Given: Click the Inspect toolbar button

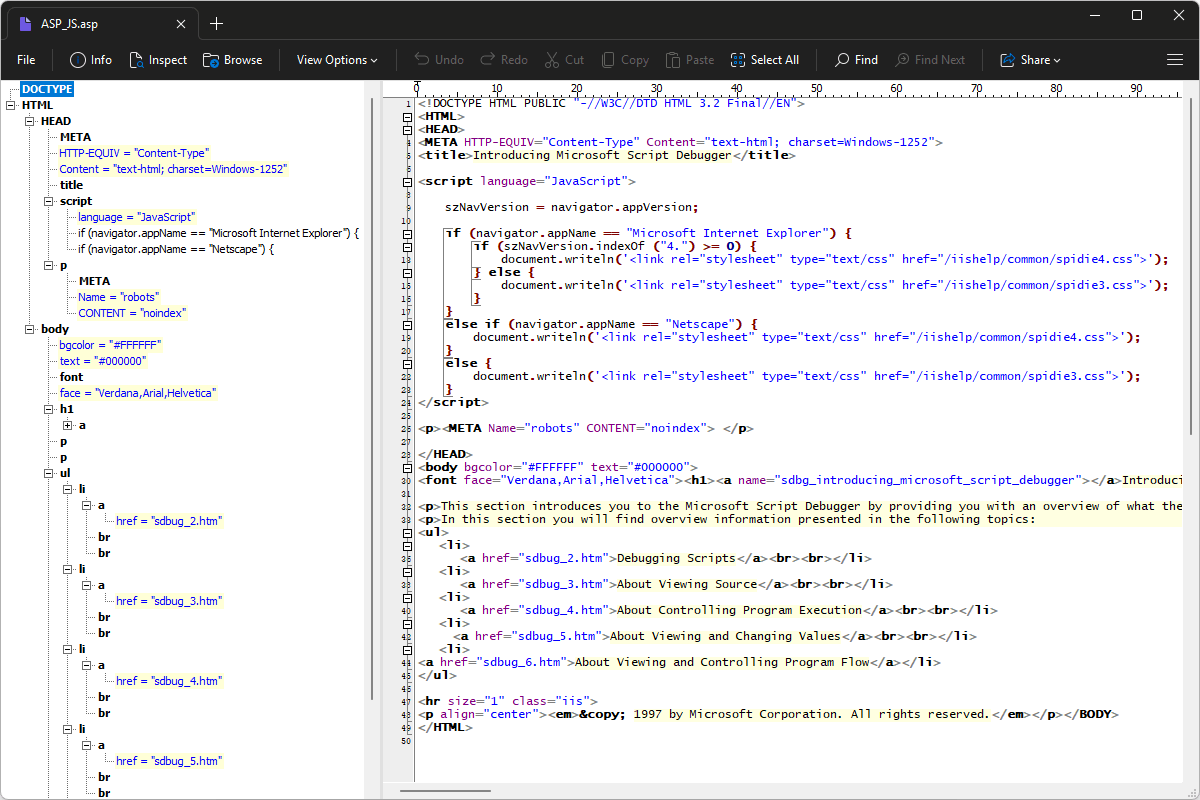Looking at the screenshot, I should pyautogui.click(x=158, y=60).
